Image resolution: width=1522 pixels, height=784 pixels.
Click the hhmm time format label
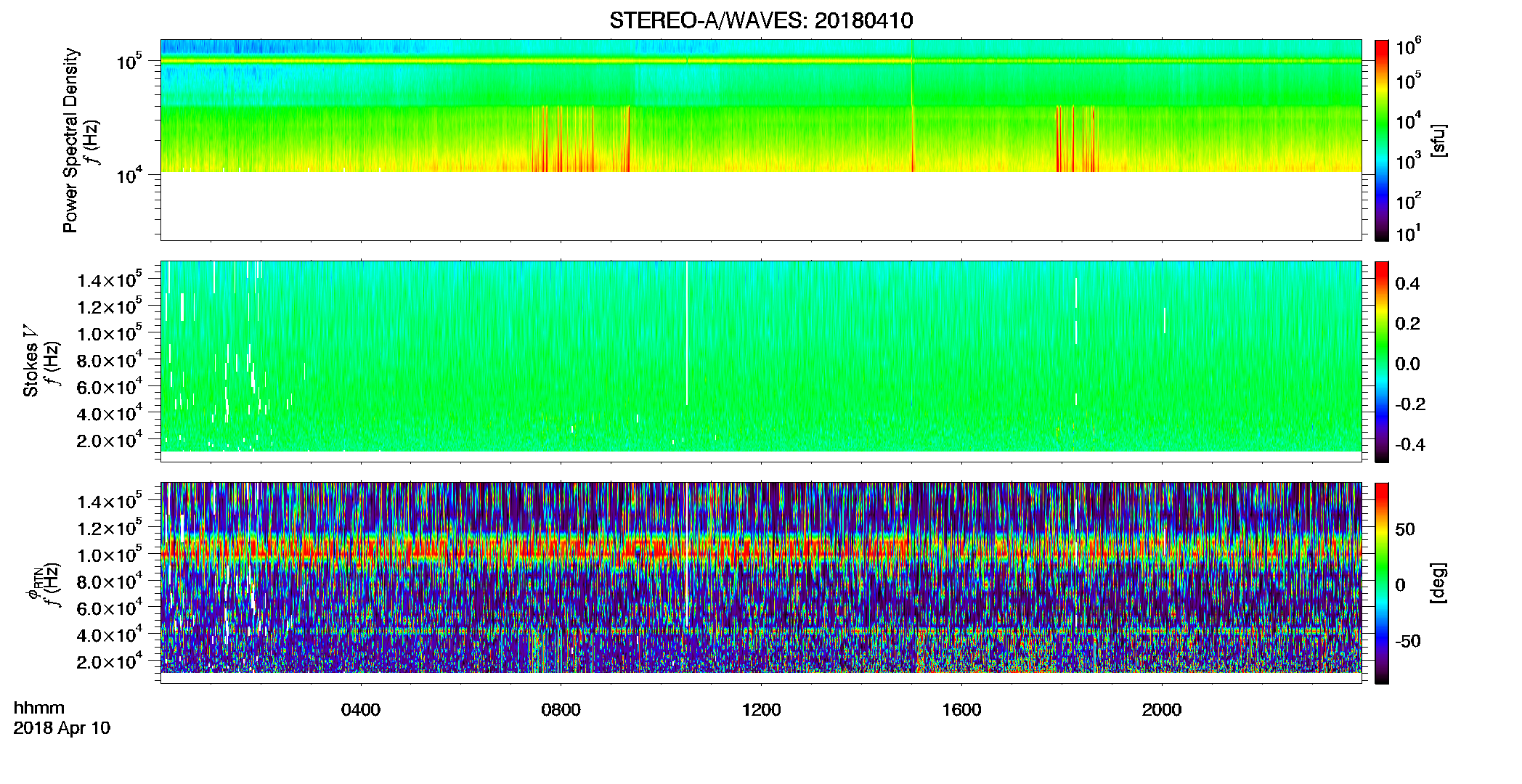39,709
